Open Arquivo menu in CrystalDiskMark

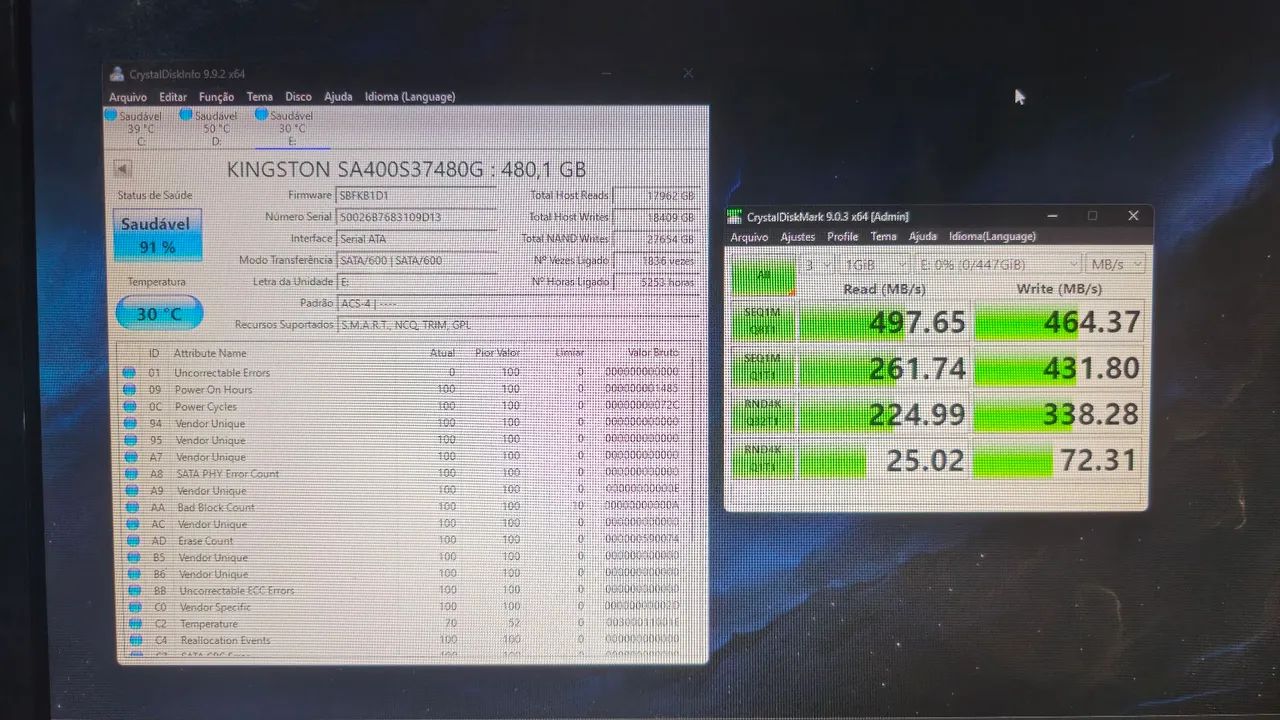749,237
